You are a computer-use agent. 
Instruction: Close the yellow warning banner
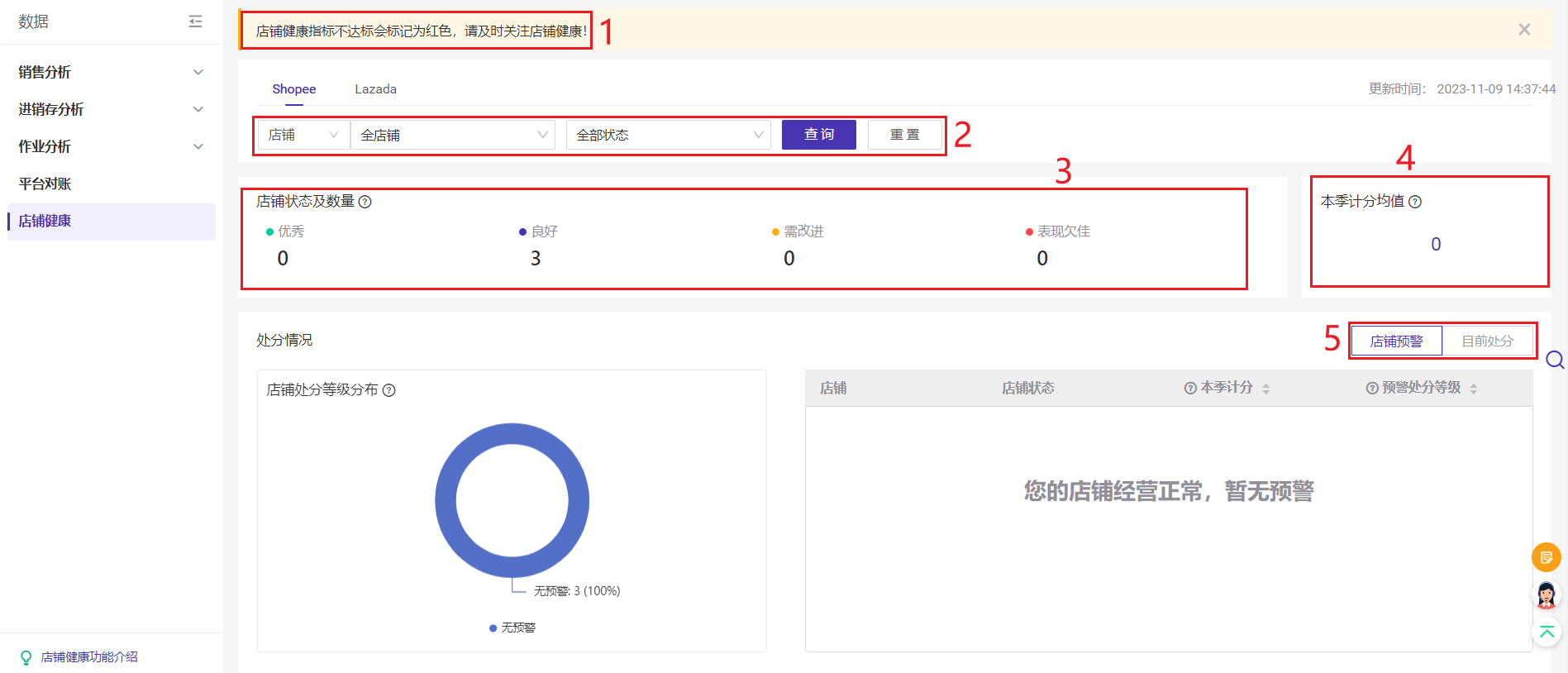coord(1524,30)
